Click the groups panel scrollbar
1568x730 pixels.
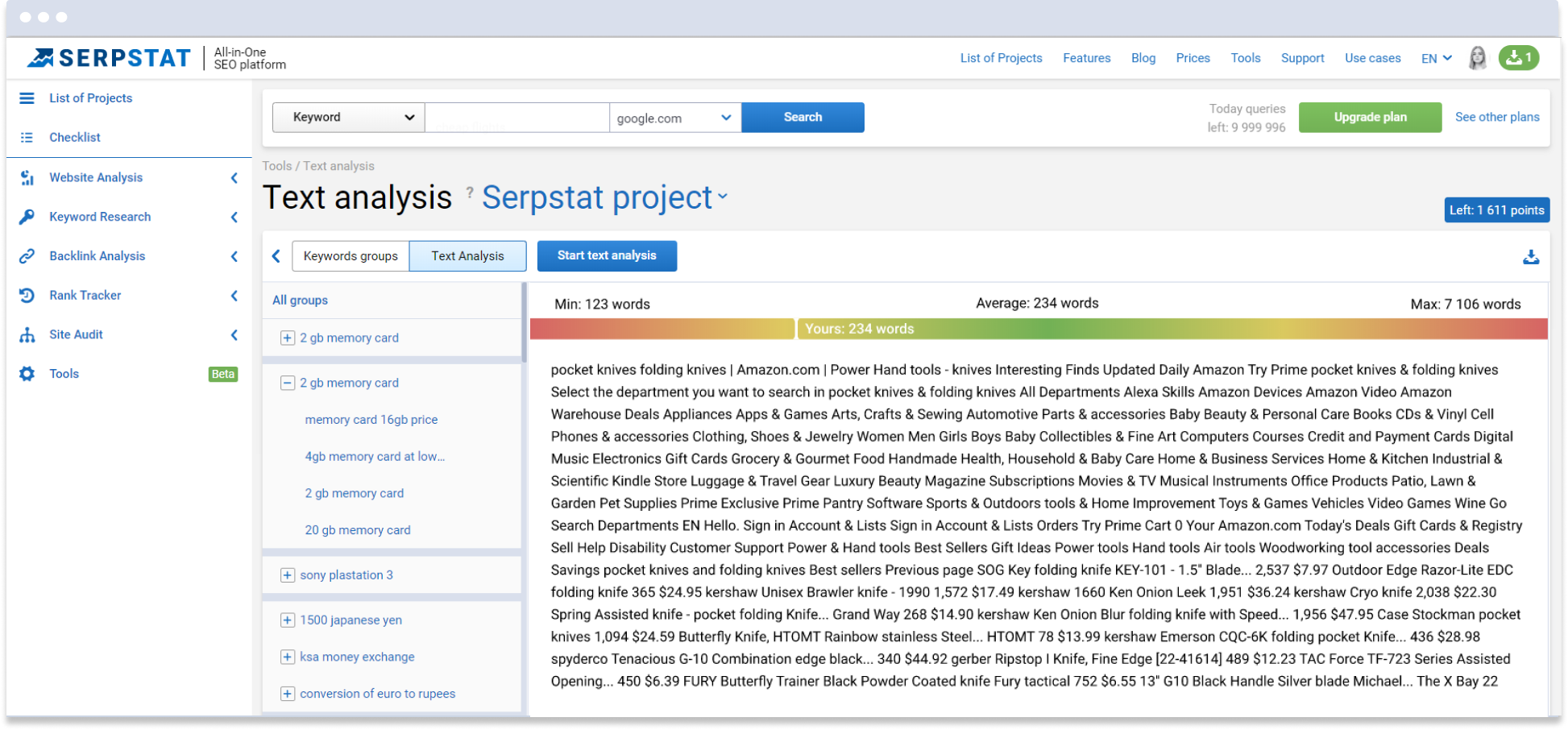(x=524, y=322)
